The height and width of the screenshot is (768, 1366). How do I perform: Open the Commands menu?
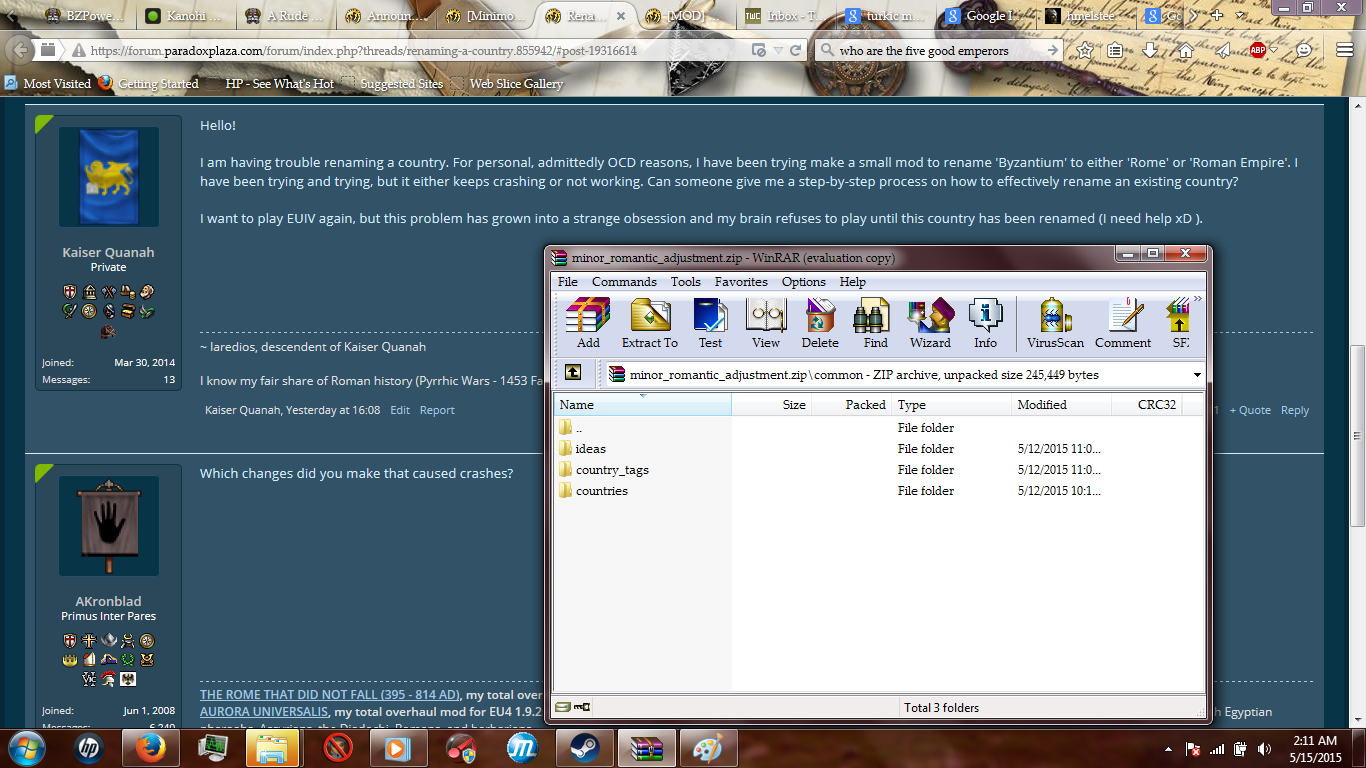[624, 281]
